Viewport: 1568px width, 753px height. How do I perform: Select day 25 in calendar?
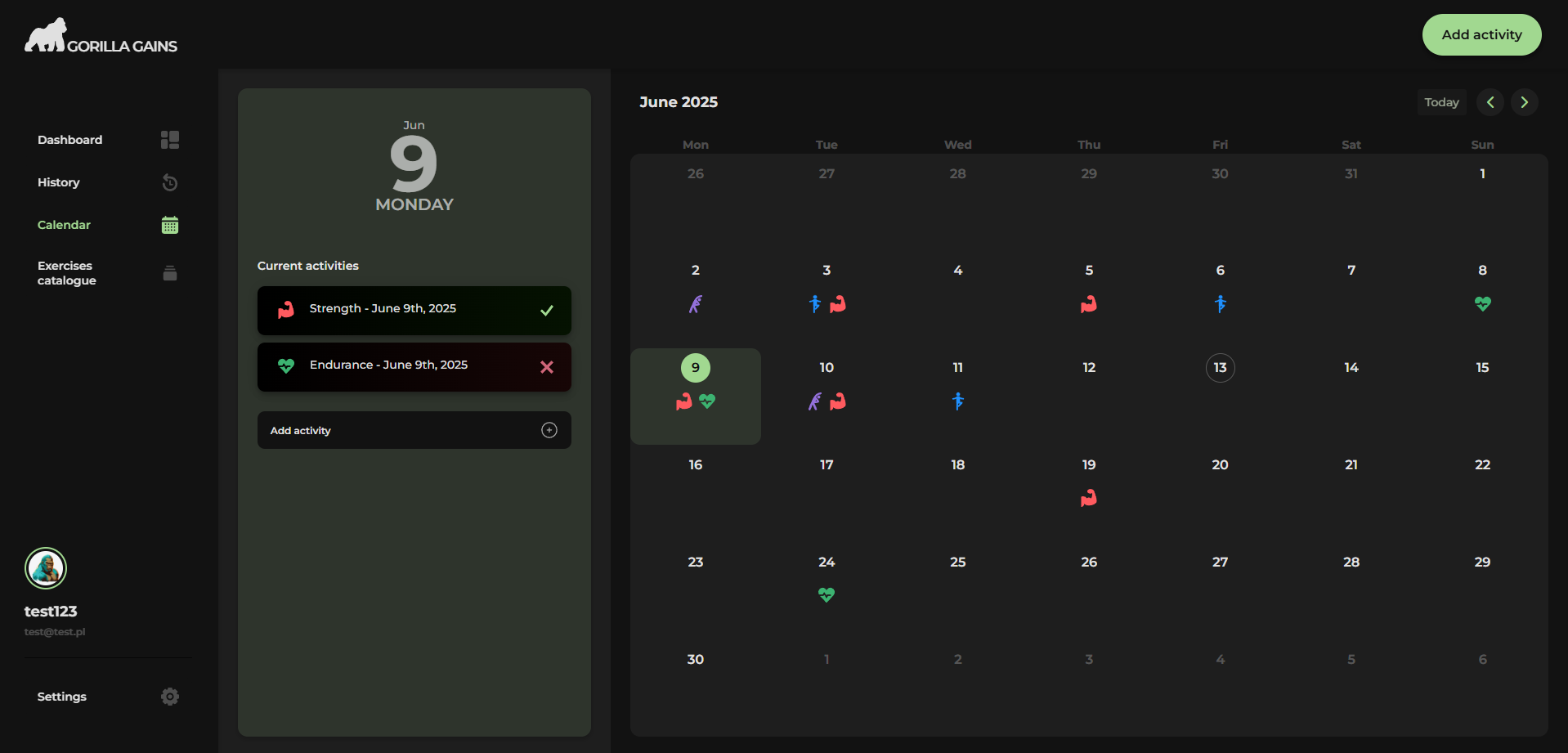[958, 563]
